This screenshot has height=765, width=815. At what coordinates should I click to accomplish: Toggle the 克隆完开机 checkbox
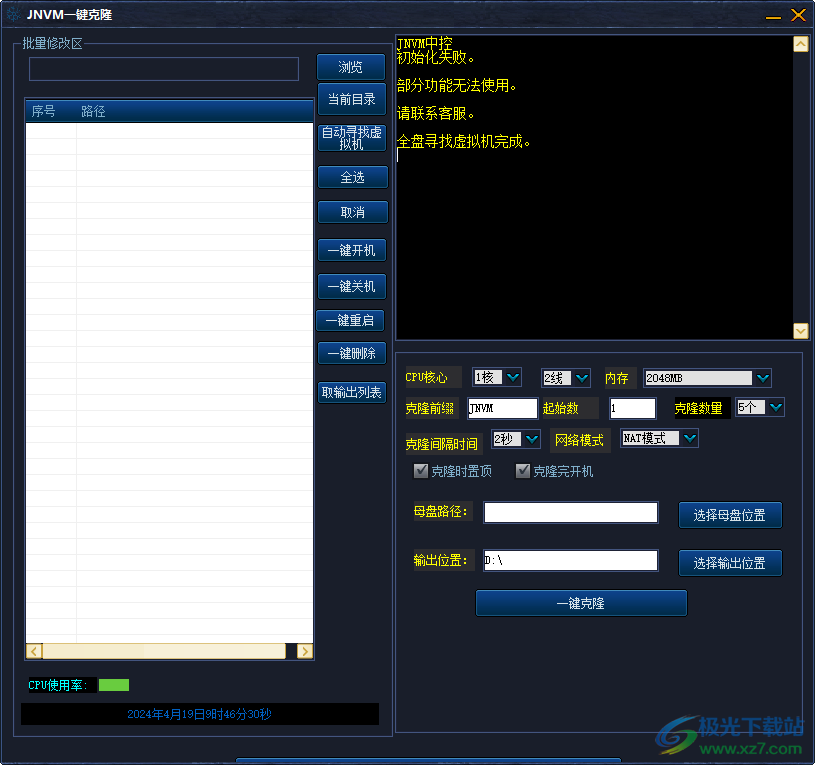[x=523, y=471]
